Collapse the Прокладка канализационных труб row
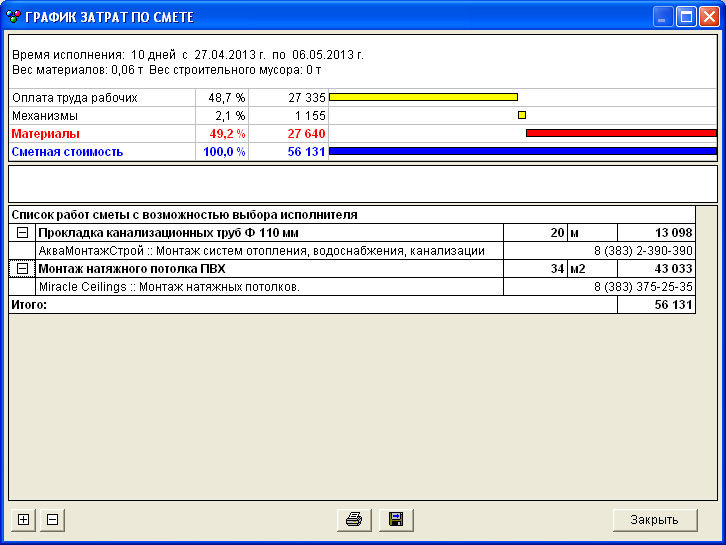This screenshot has height=545, width=726. (22, 232)
